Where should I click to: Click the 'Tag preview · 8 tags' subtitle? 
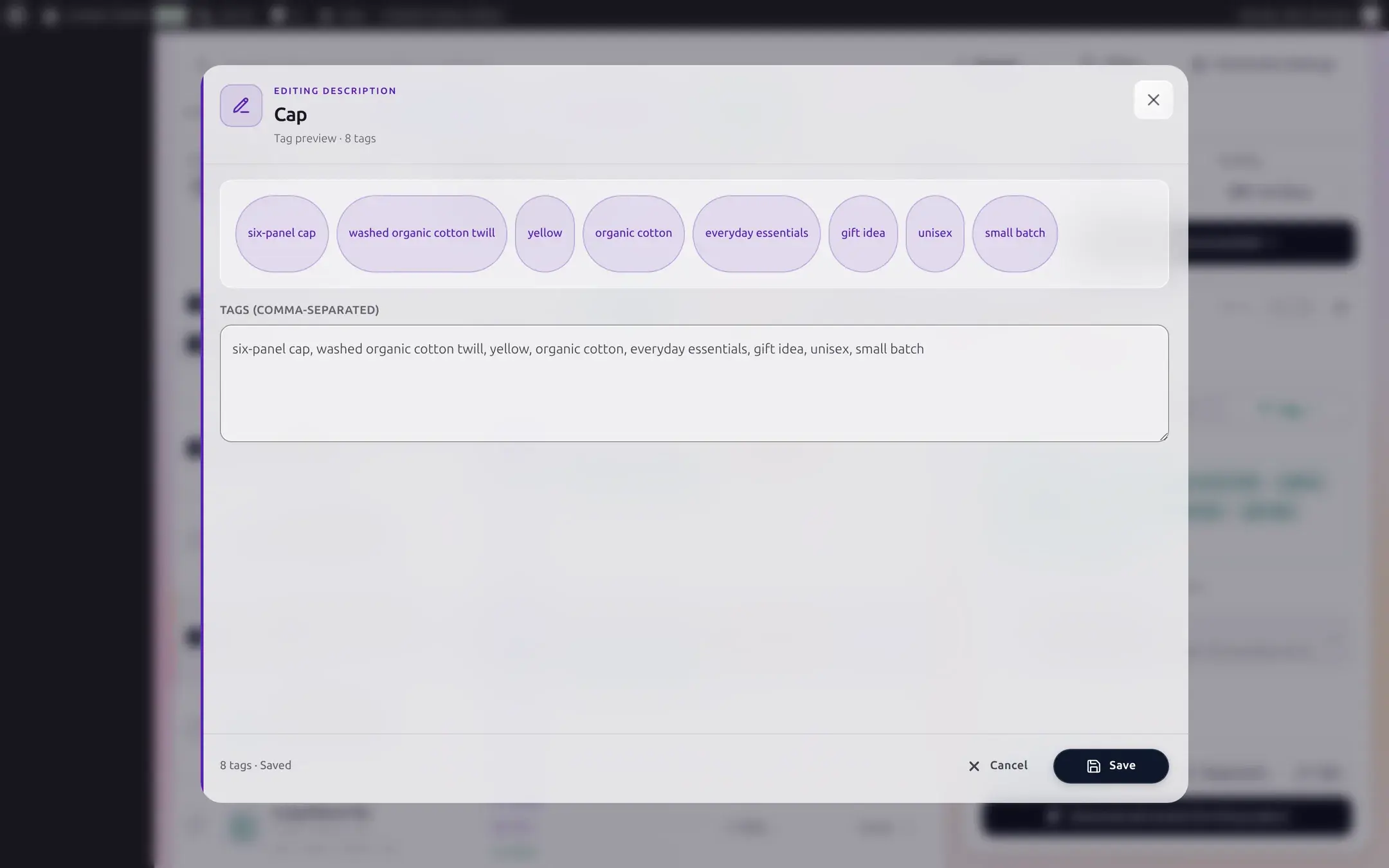pyautogui.click(x=325, y=138)
